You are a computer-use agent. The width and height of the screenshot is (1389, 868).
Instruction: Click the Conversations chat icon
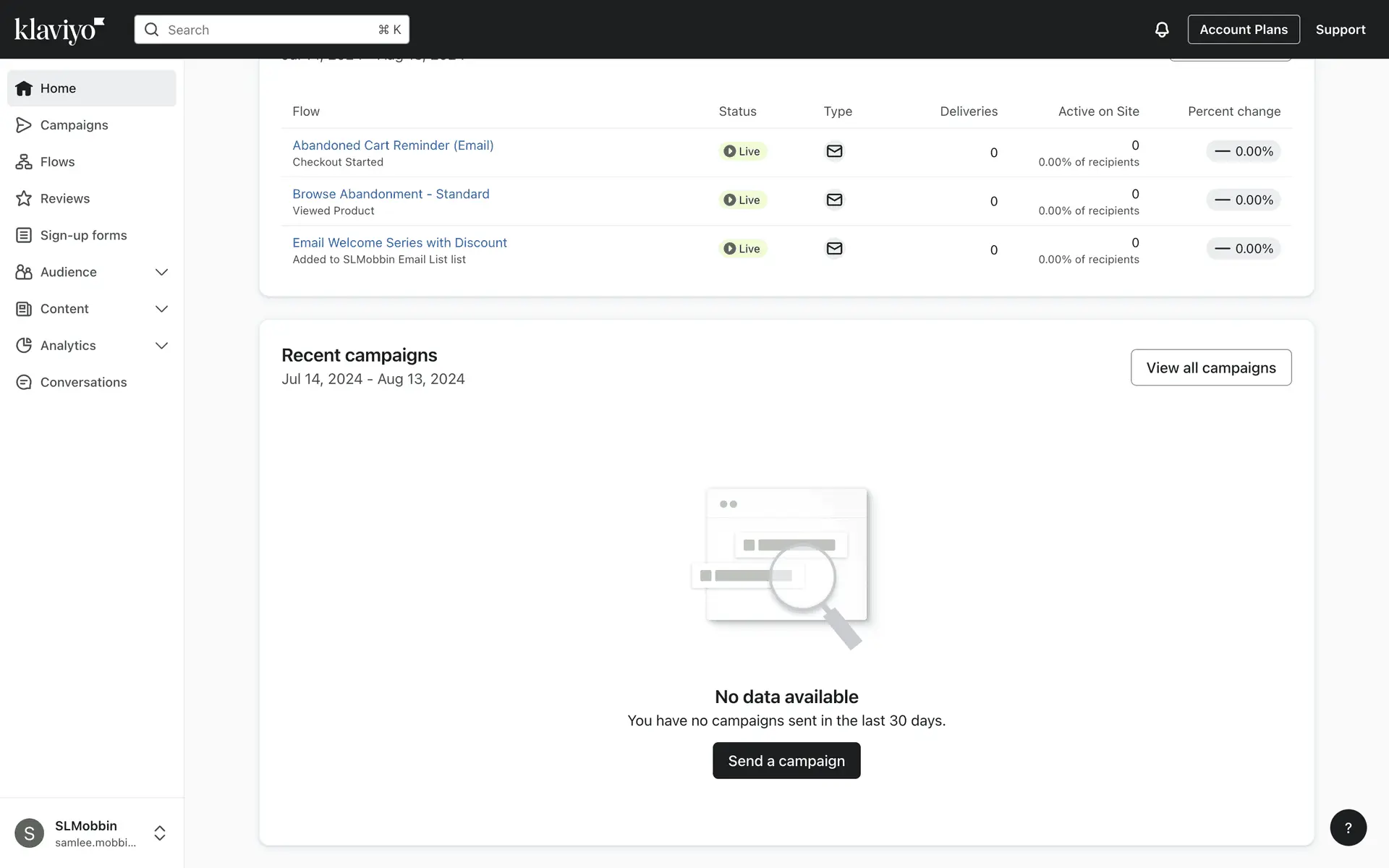pos(24,382)
